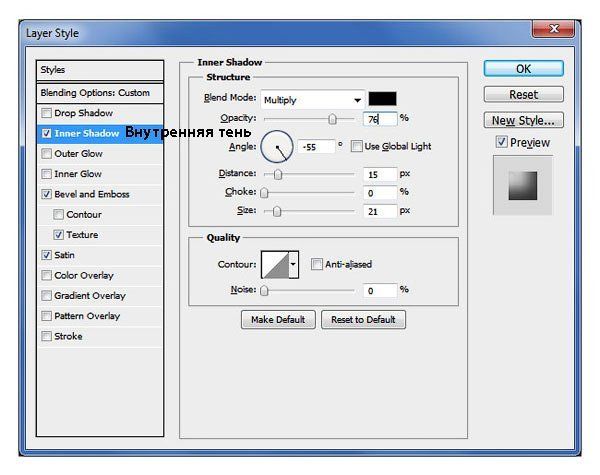Focus the Choke value field
The width and height of the screenshot is (600, 475).
[380, 193]
